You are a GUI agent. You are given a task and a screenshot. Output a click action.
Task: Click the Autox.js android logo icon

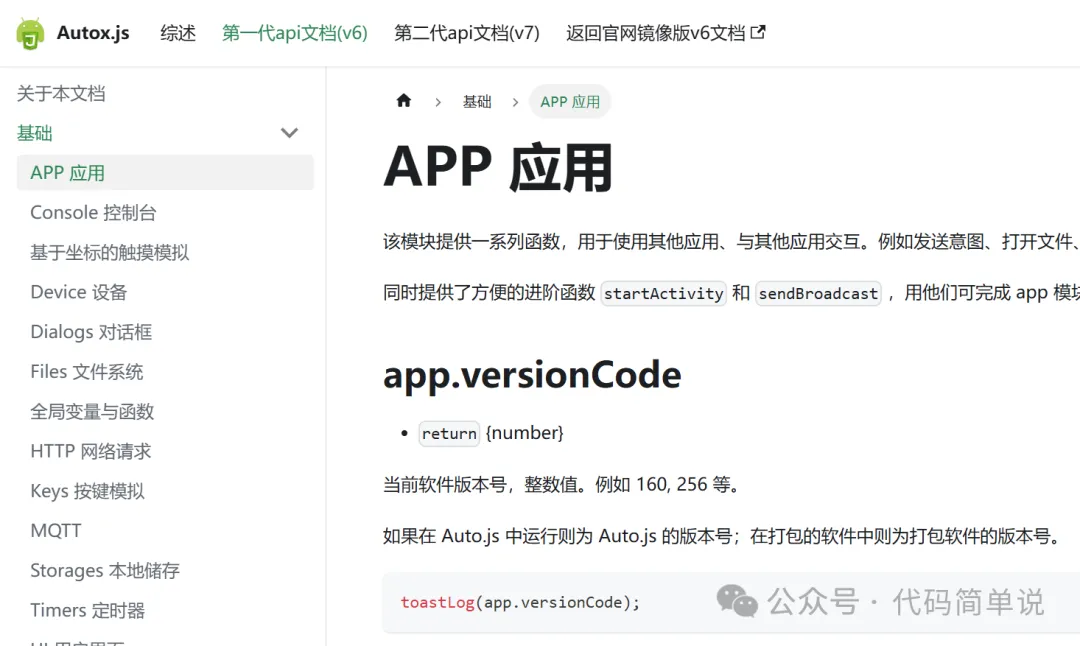[30, 34]
